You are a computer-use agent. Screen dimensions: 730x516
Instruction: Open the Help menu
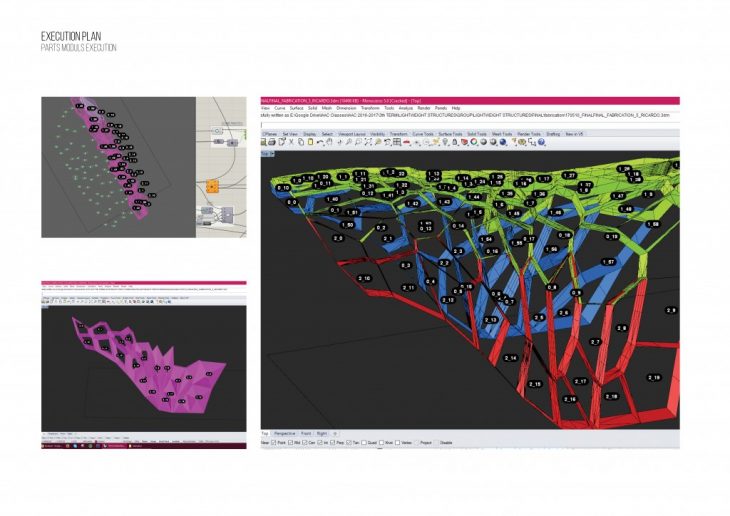click(456, 107)
